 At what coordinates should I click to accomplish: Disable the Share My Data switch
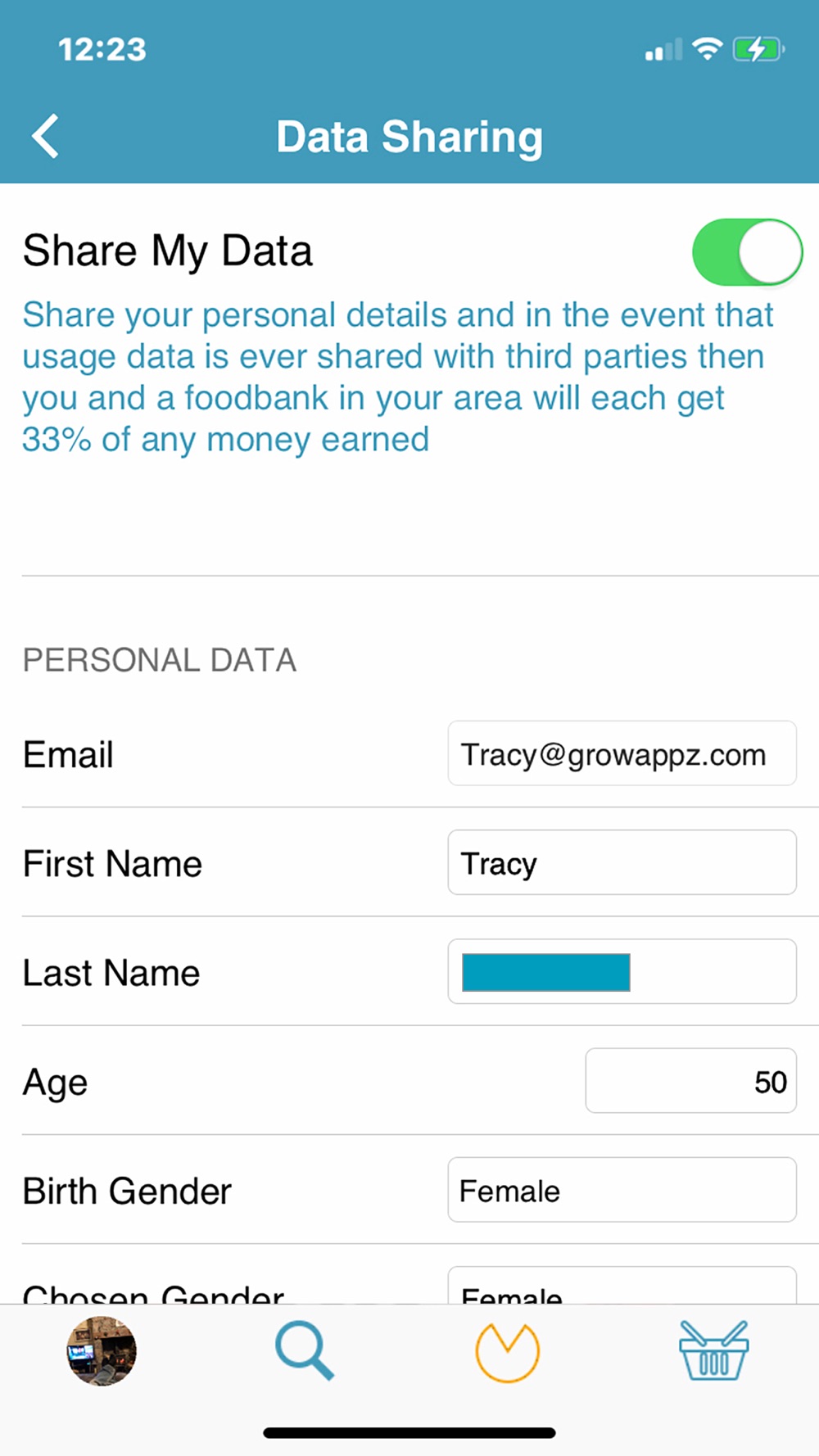coord(747,252)
